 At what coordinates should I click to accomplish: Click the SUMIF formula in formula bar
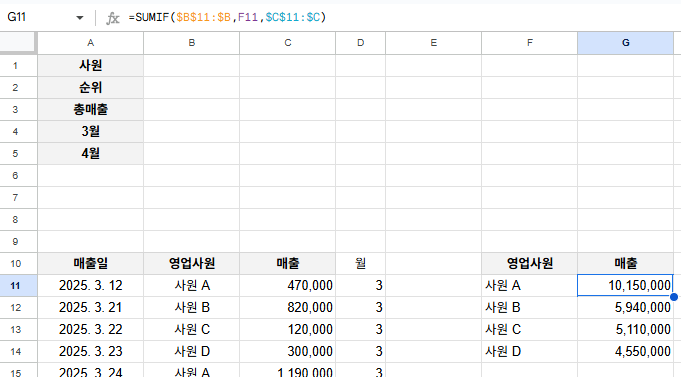(227, 17)
